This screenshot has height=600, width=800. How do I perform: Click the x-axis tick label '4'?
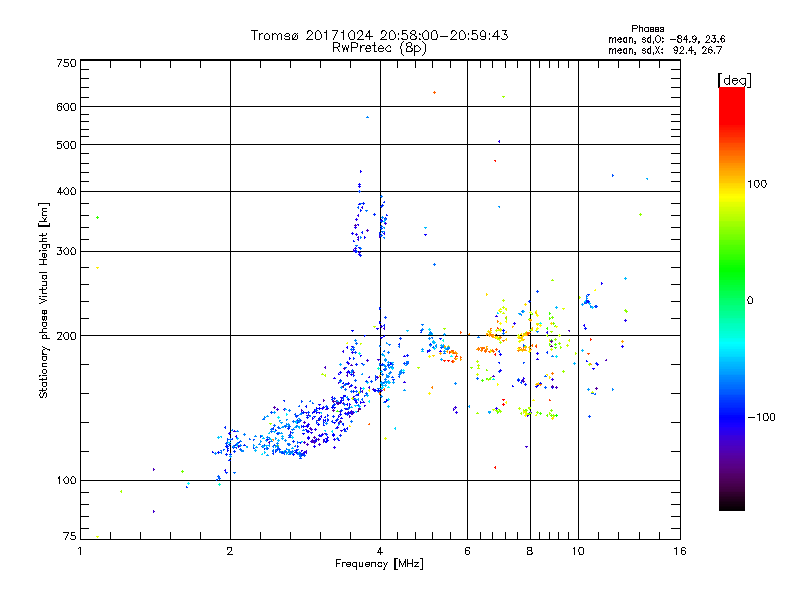(380, 551)
